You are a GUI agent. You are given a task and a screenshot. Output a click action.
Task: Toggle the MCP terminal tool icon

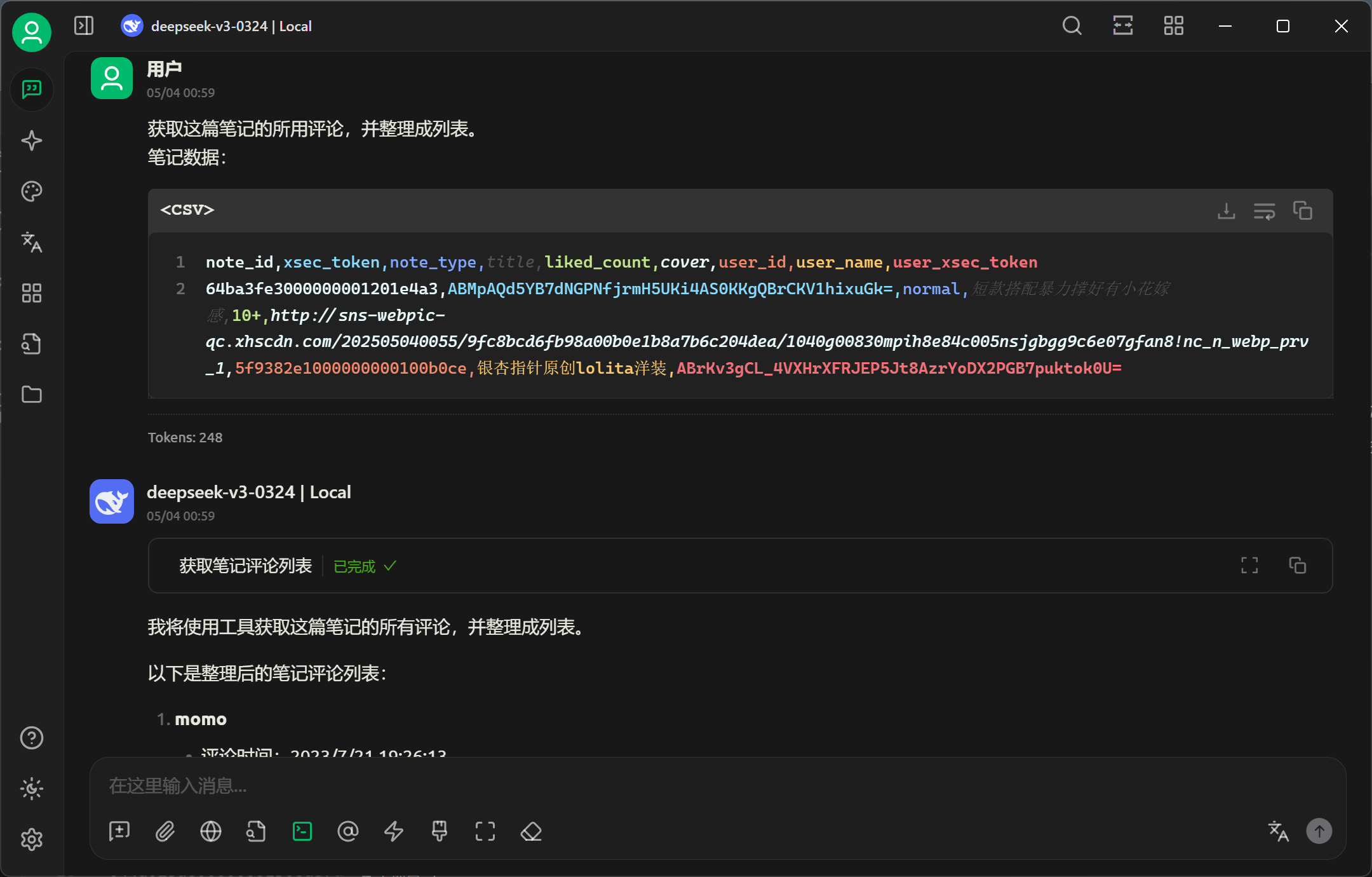(302, 831)
